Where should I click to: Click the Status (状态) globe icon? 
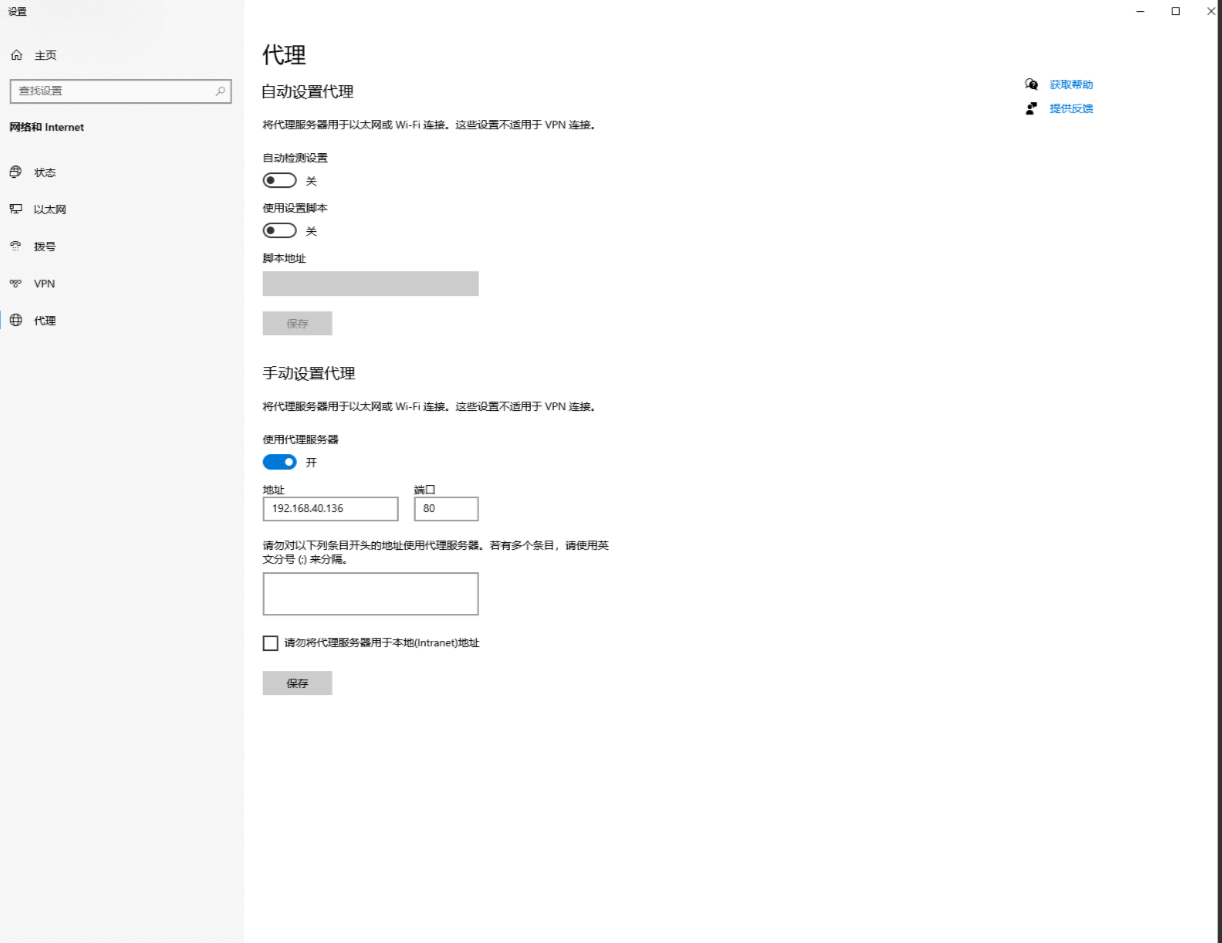pyautogui.click(x=16, y=172)
